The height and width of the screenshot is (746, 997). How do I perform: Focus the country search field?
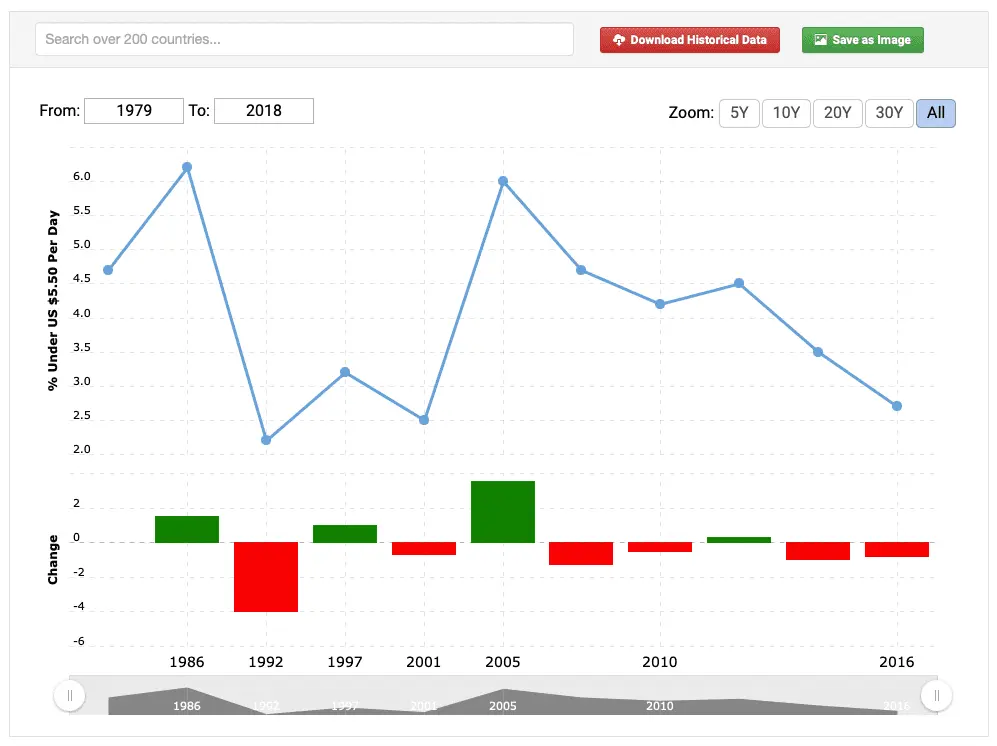click(x=304, y=40)
